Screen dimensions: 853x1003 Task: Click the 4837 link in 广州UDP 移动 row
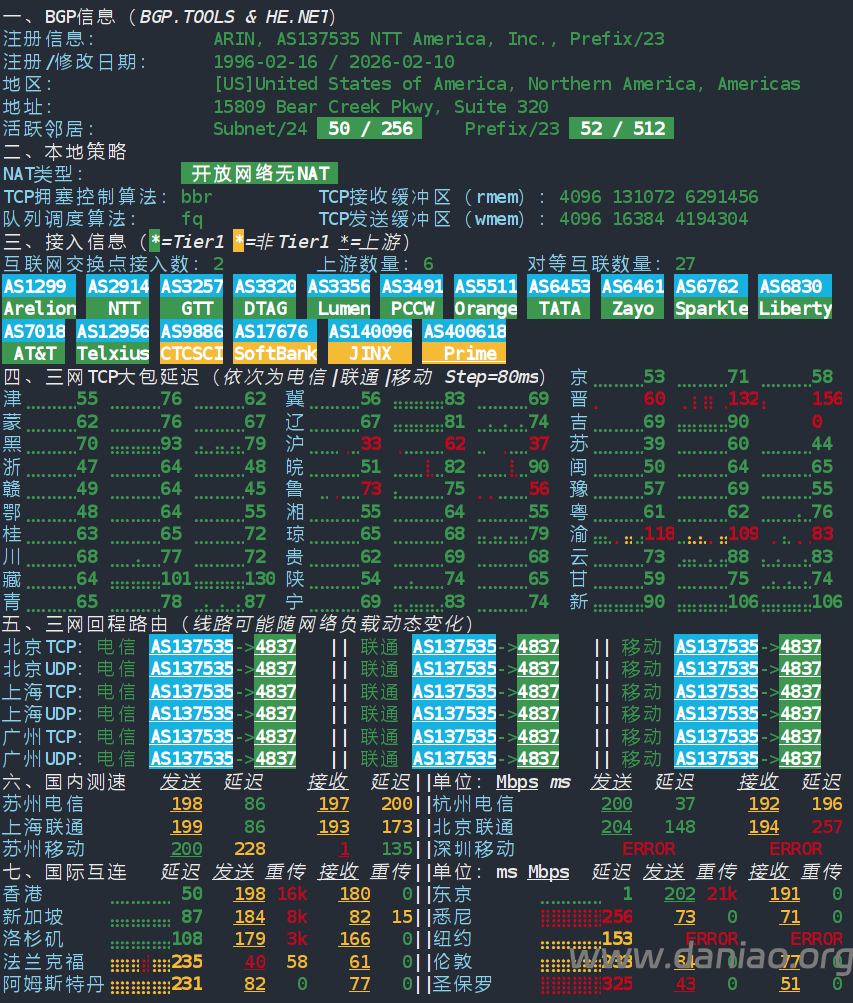point(800,759)
